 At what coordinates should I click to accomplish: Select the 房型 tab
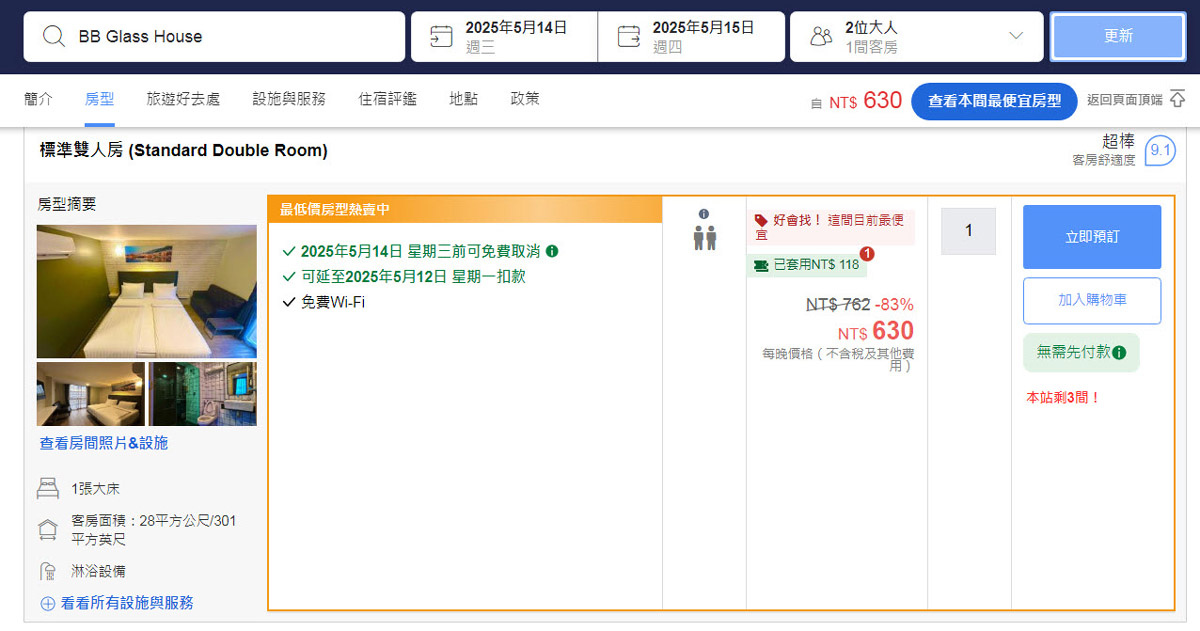point(100,99)
